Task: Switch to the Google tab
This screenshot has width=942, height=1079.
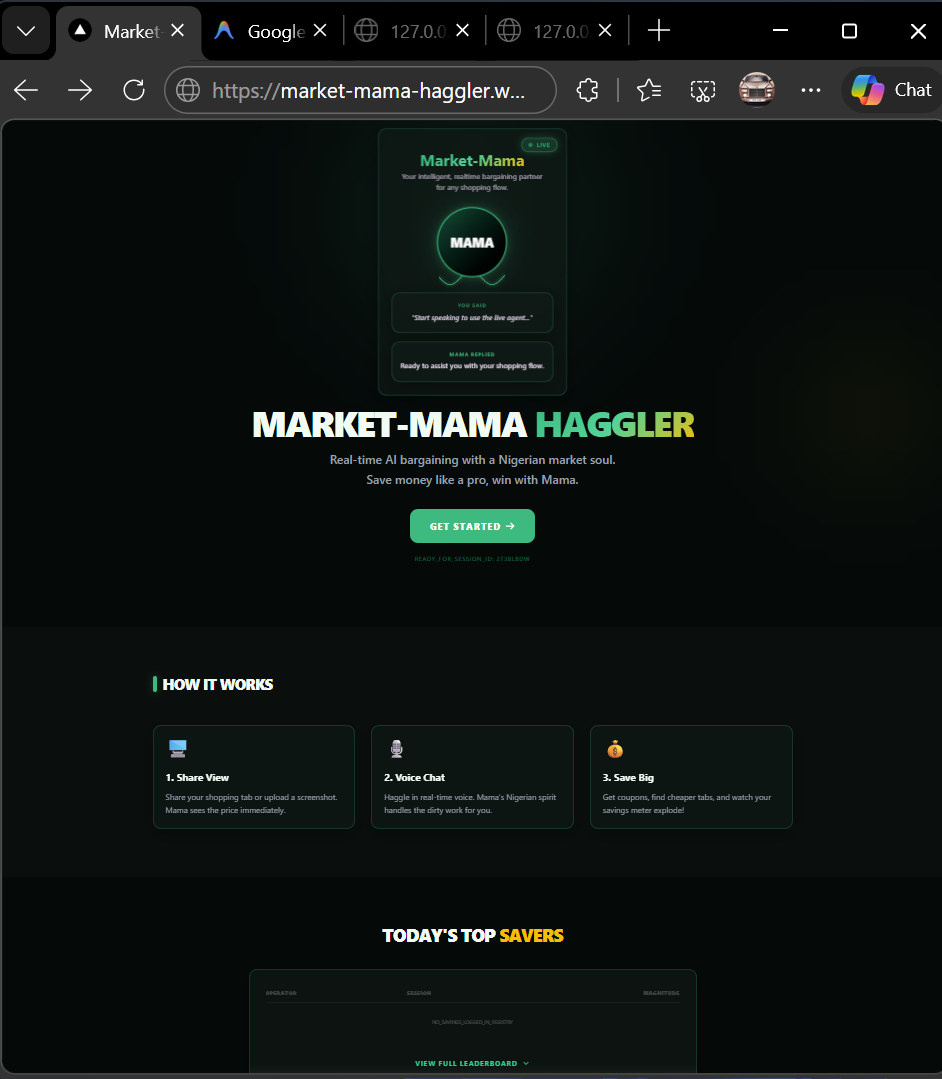Action: click(x=262, y=31)
